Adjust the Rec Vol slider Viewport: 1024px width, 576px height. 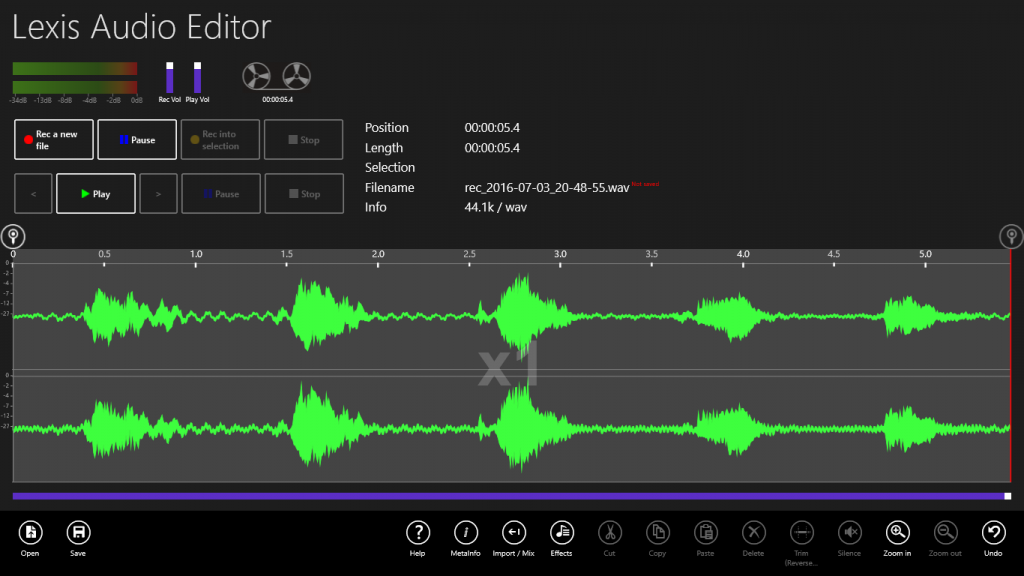click(x=168, y=78)
